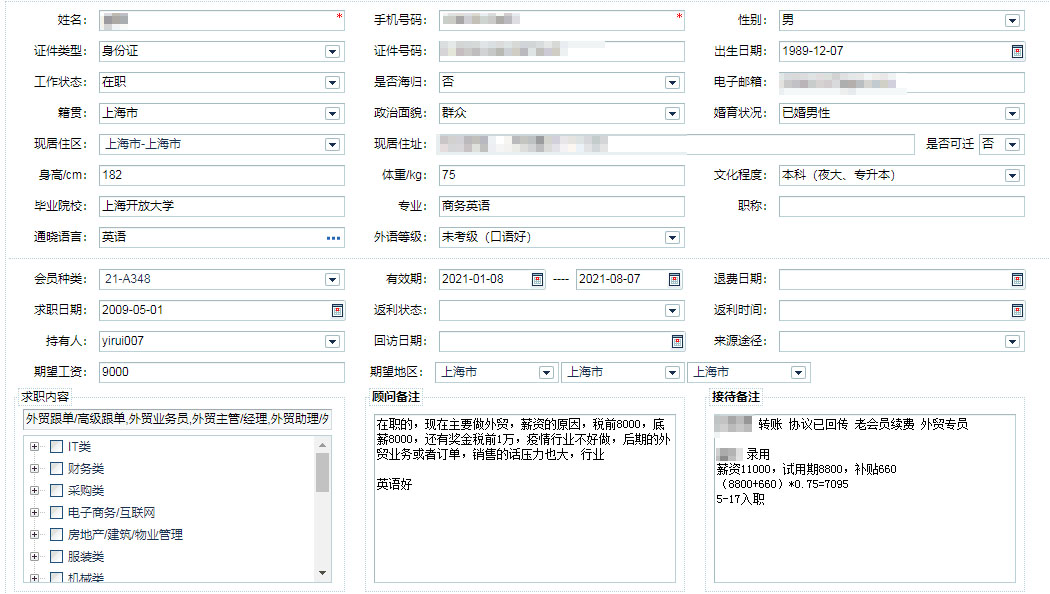Expand the IT类 tree node
The width and height of the screenshot is (1050, 594).
pos(34,447)
